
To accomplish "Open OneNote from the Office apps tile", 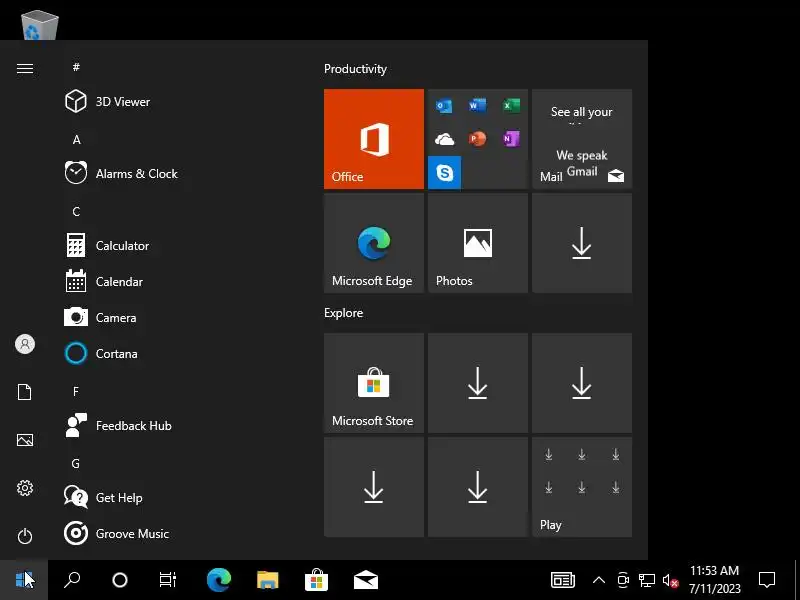I will click(511, 139).
